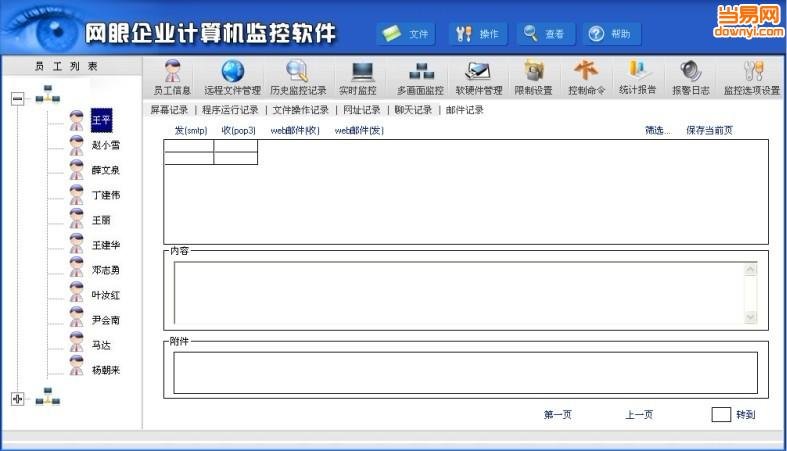Viewport: 787px width, 451px height.
Task: Collapse the top employee group tree node
Action: (18, 98)
